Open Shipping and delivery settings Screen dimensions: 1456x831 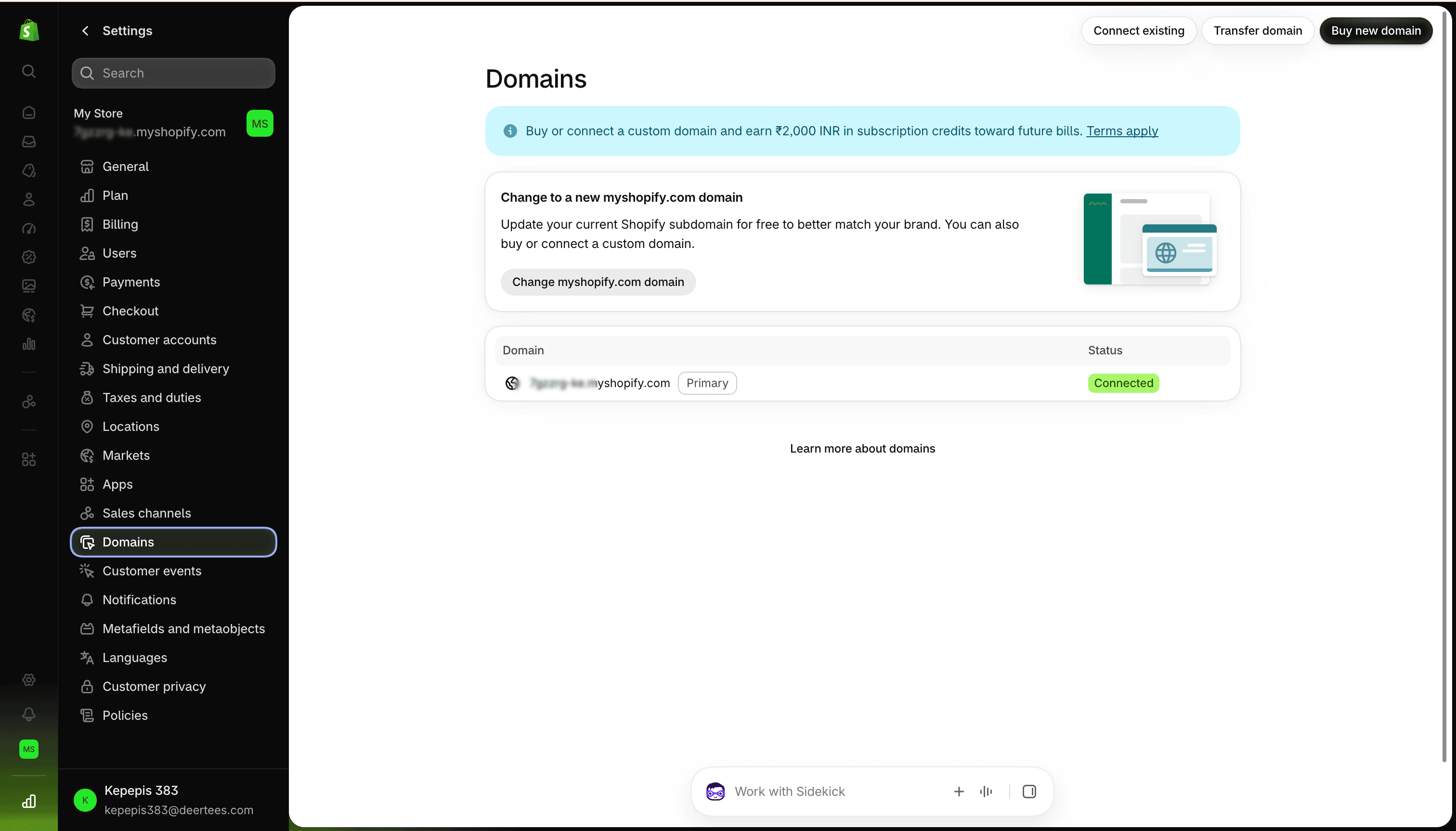[173, 369]
